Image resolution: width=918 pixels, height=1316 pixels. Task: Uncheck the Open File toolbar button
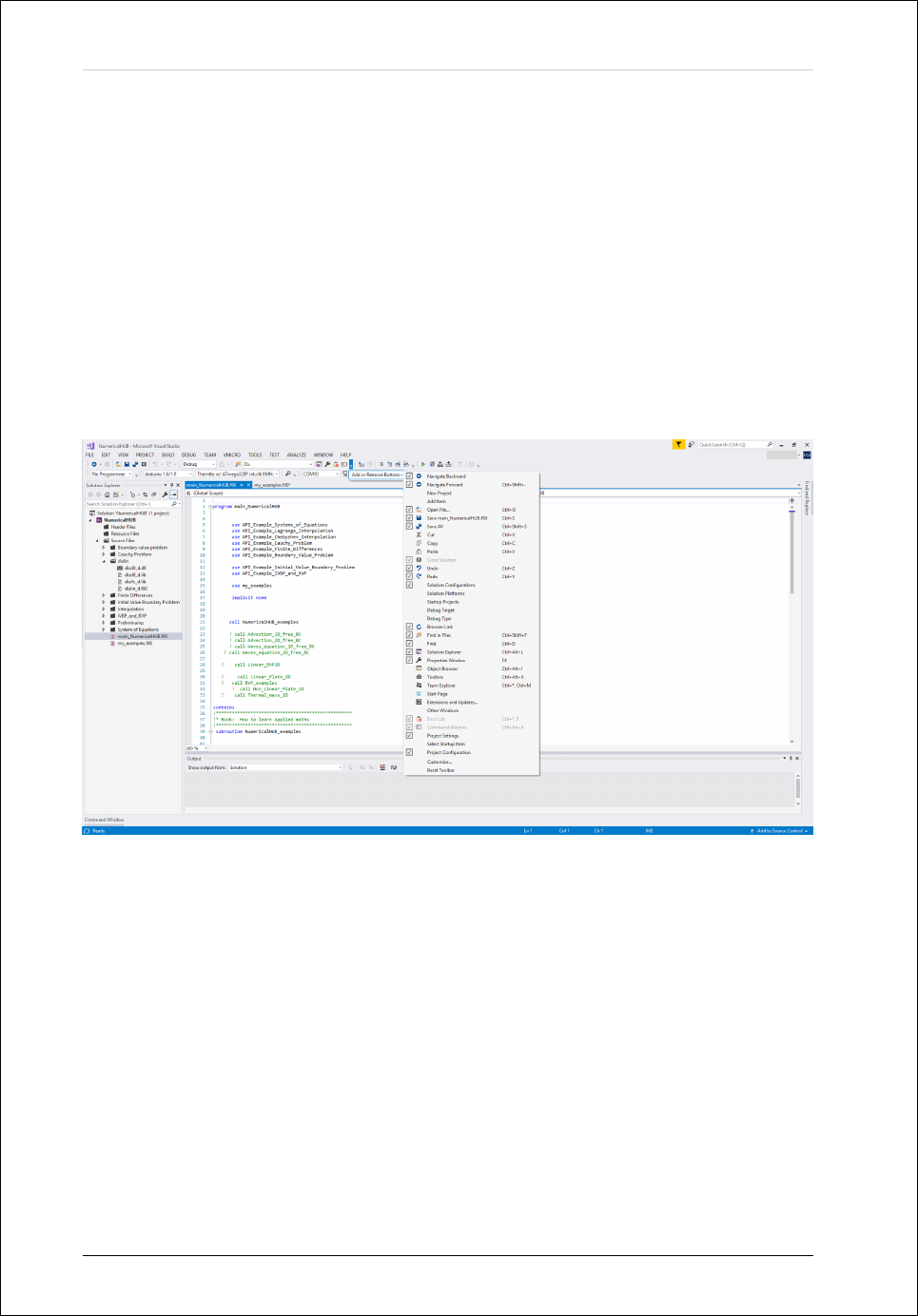[410, 510]
